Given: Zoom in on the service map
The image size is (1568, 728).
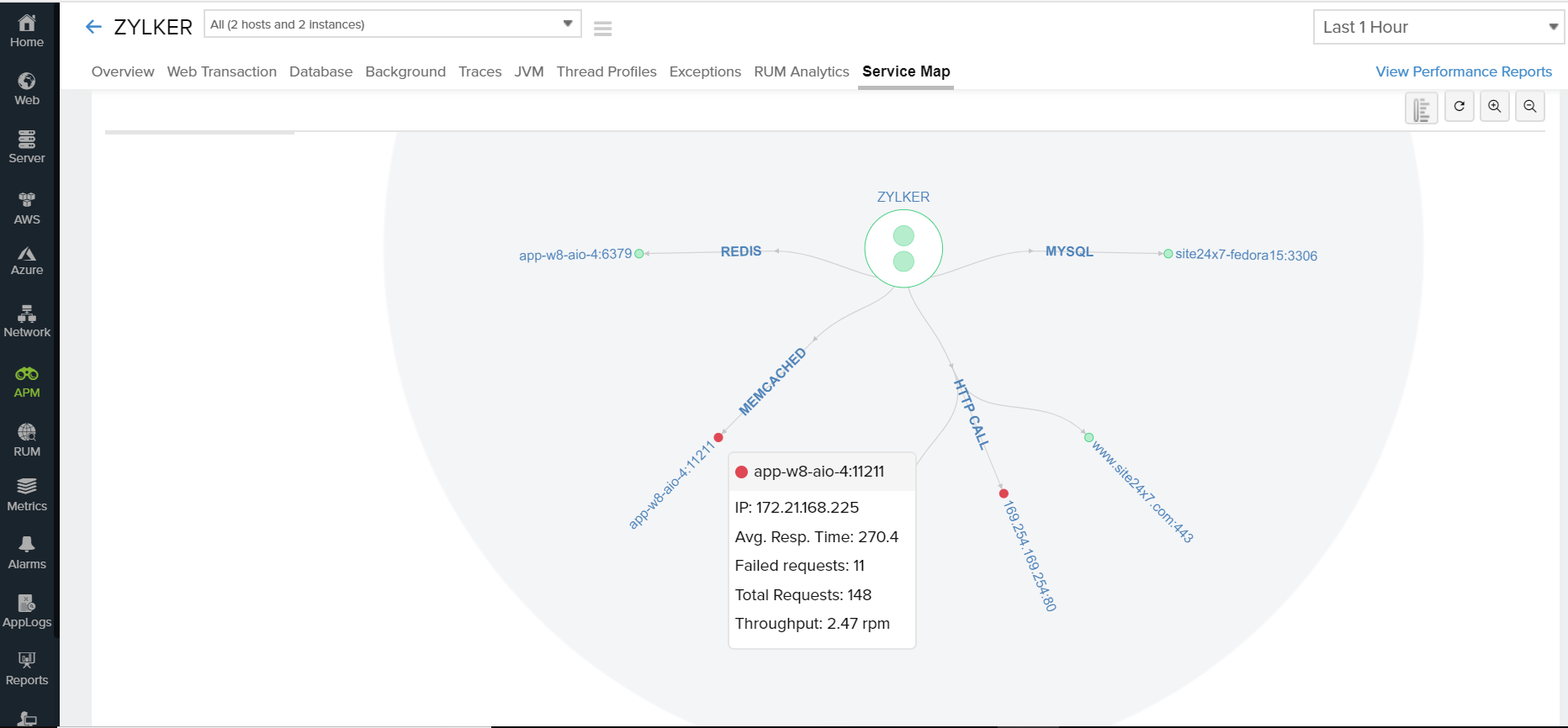Looking at the screenshot, I should [x=1495, y=107].
